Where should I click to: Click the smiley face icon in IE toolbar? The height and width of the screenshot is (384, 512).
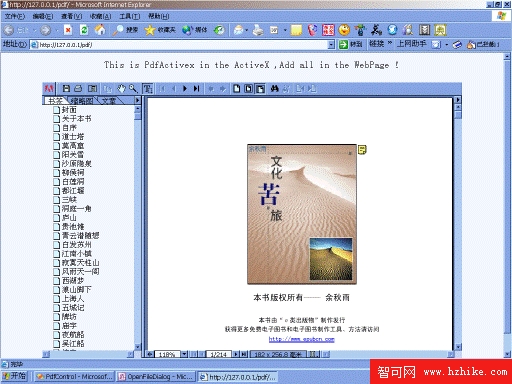pos(344,30)
